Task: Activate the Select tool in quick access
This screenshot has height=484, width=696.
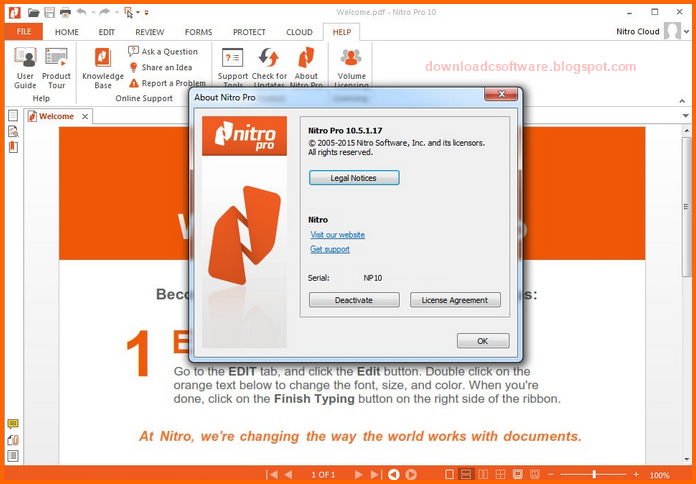Action: point(129,12)
